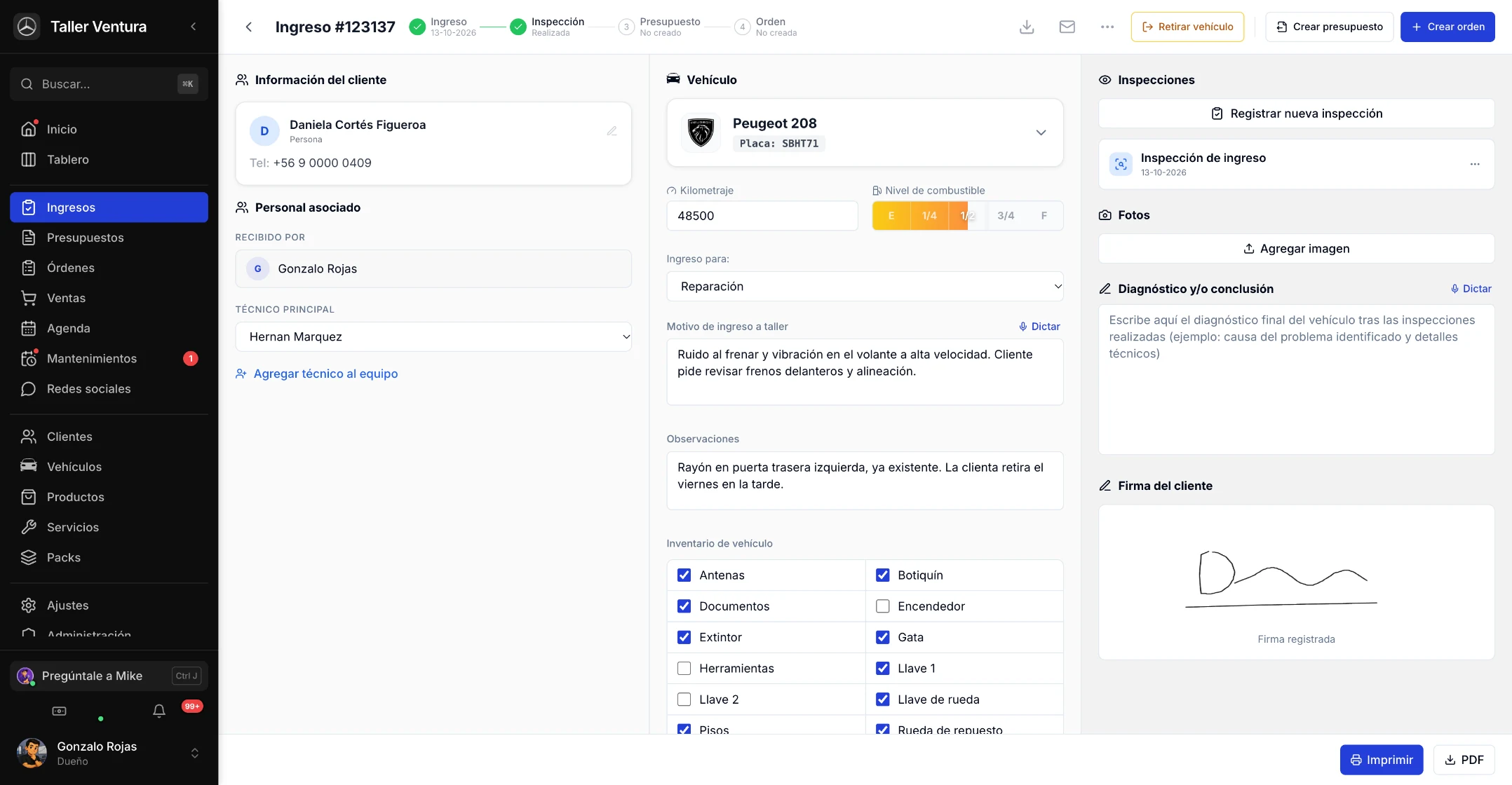1512x785 pixels.
Task: Click the Gonzalo Rojas profile avatar
Action: click(x=32, y=753)
